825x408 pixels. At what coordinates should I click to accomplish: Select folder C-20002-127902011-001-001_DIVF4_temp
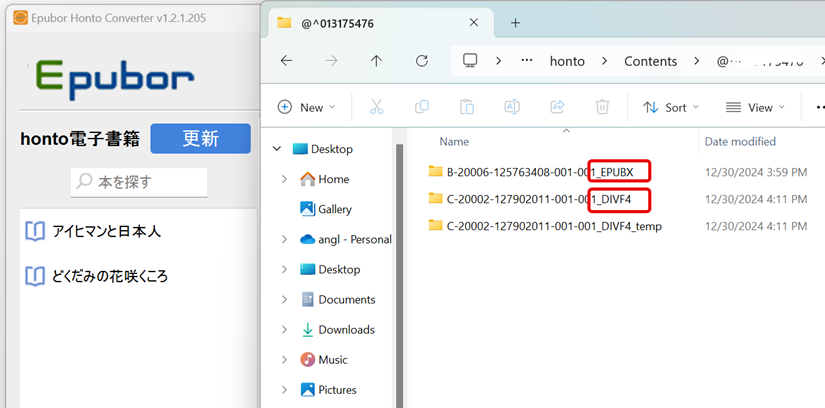coord(554,226)
